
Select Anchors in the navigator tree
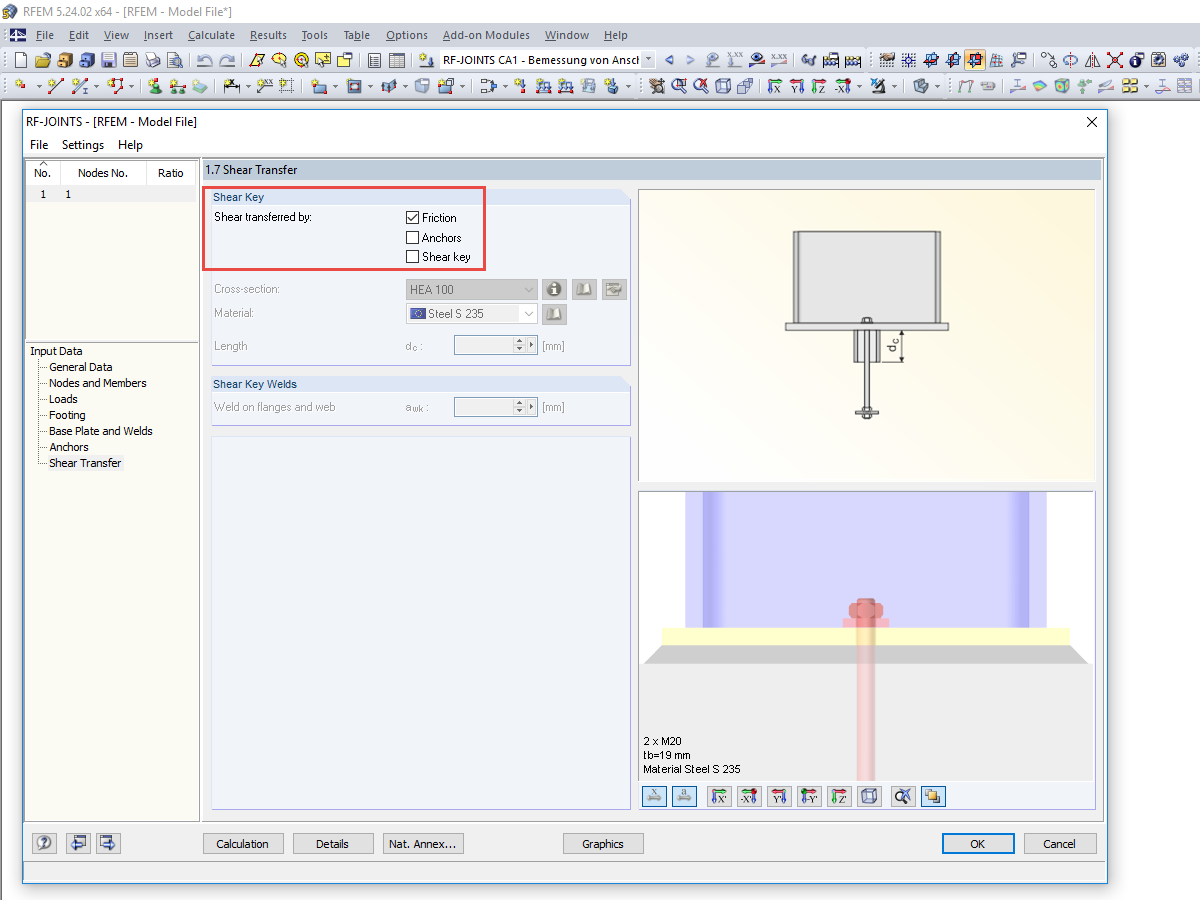click(69, 447)
